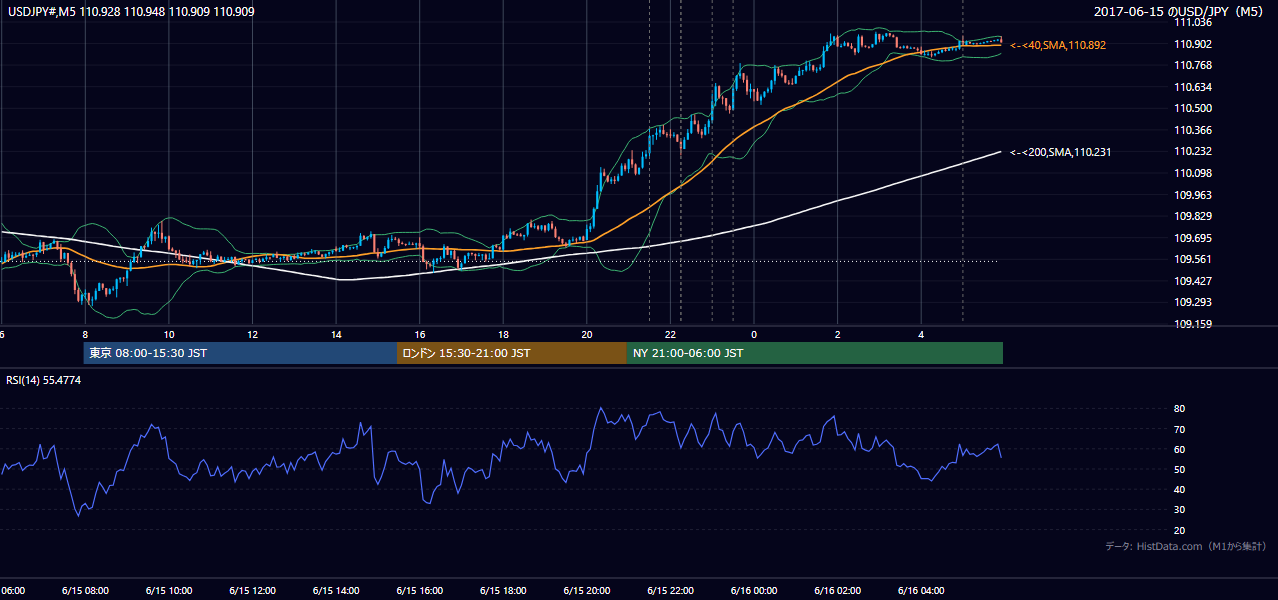Click the London 15:30-21:00 JST session bar
1278x600 pixels.
pos(512,353)
